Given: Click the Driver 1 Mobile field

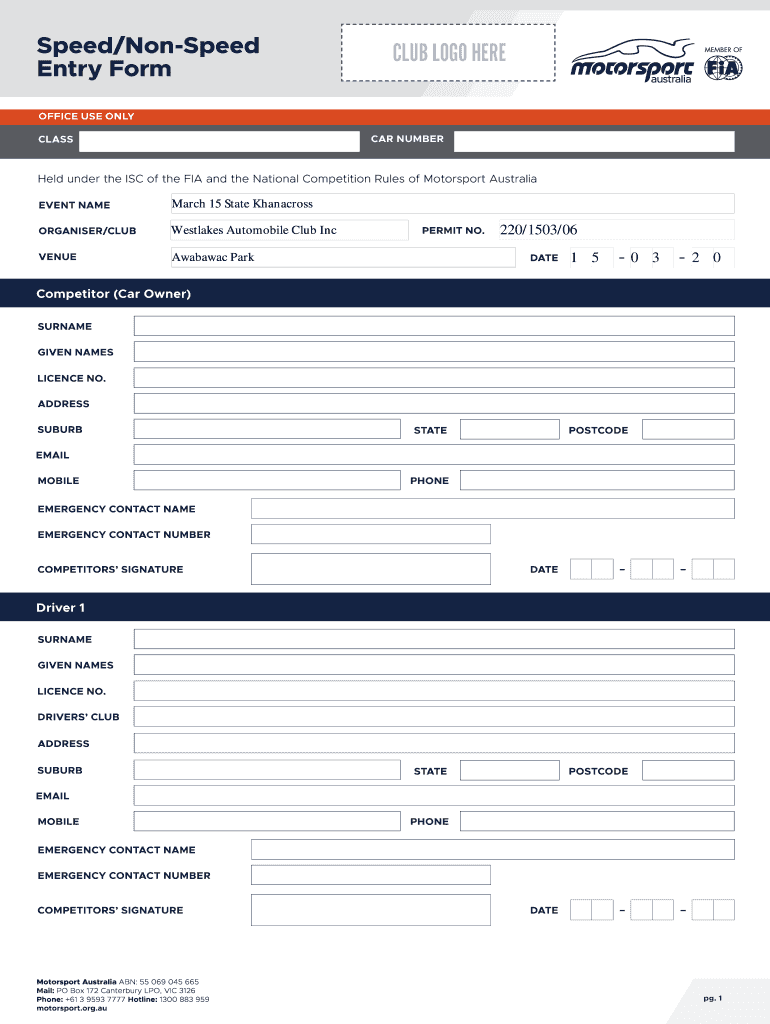Looking at the screenshot, I should [x=266, y=821].
